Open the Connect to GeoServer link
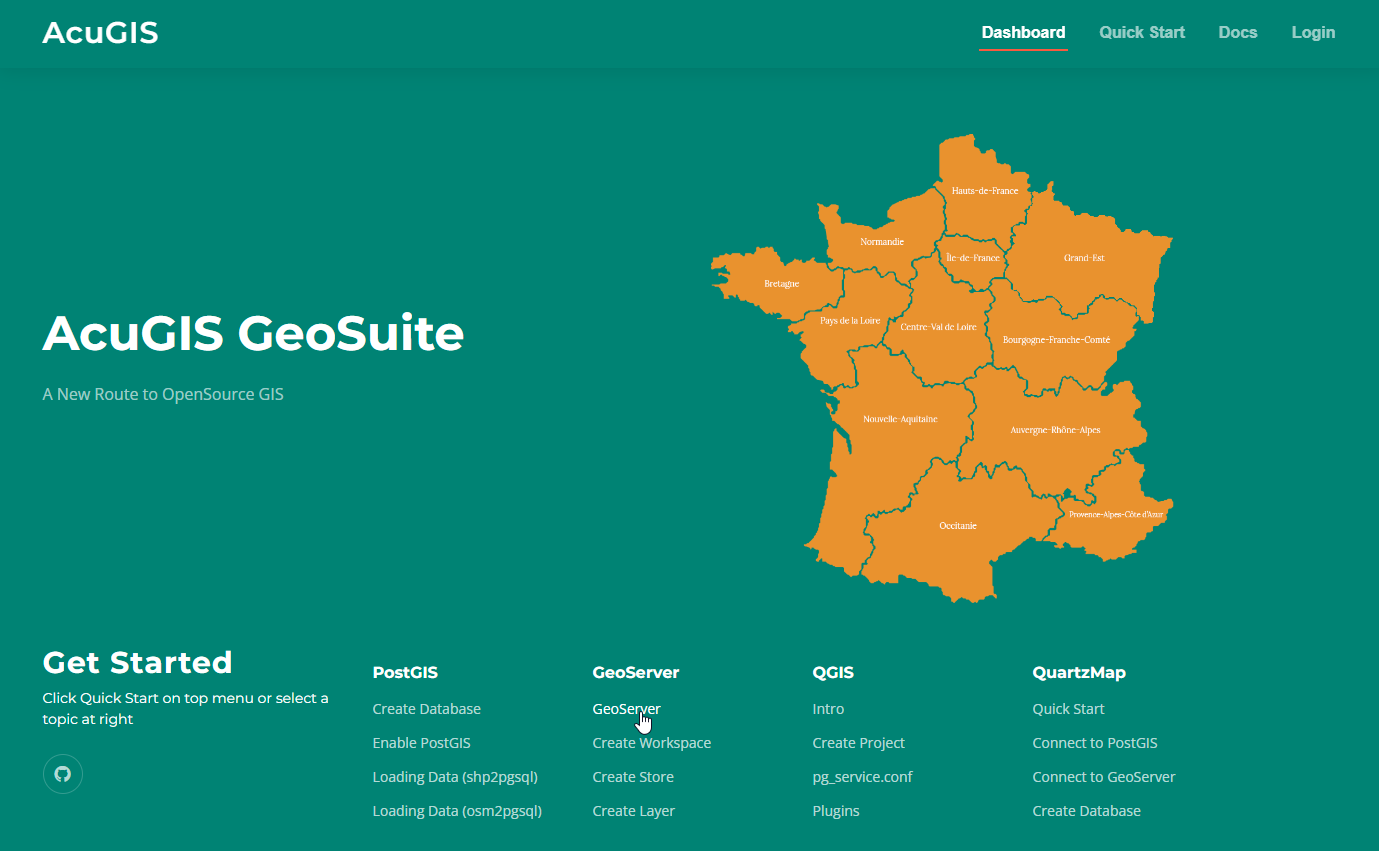1379x851 pixels. 1104,777
